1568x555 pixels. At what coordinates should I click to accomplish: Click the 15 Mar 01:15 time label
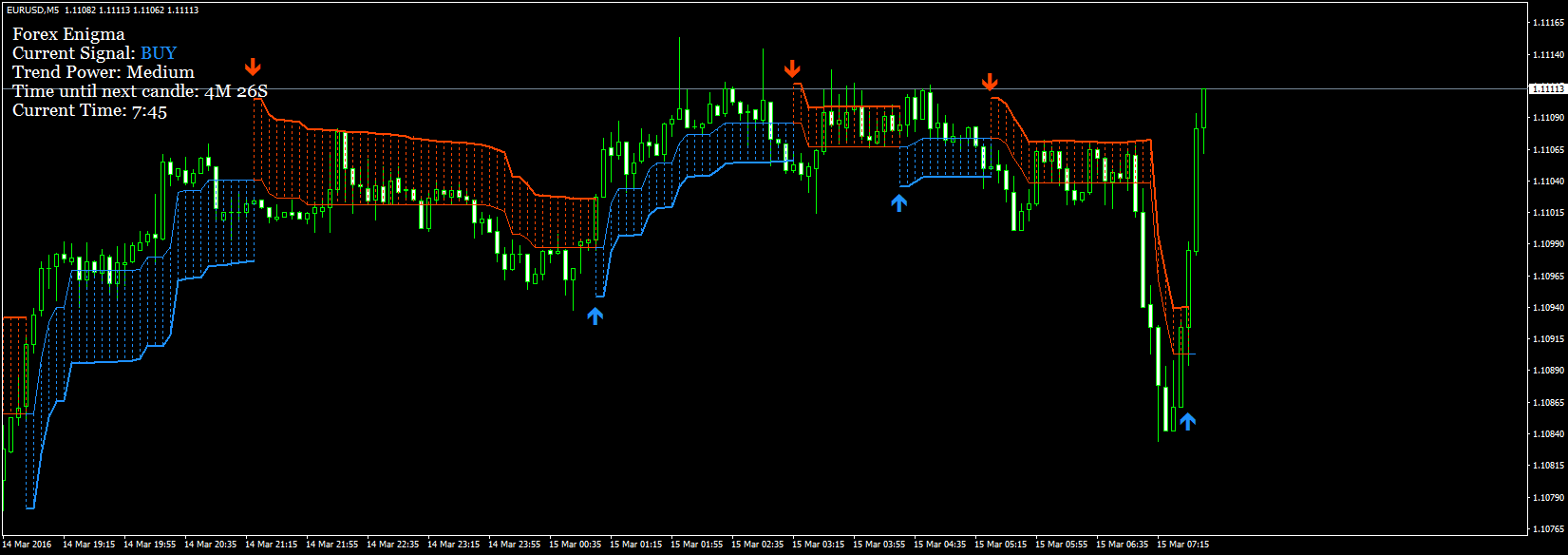636,545
